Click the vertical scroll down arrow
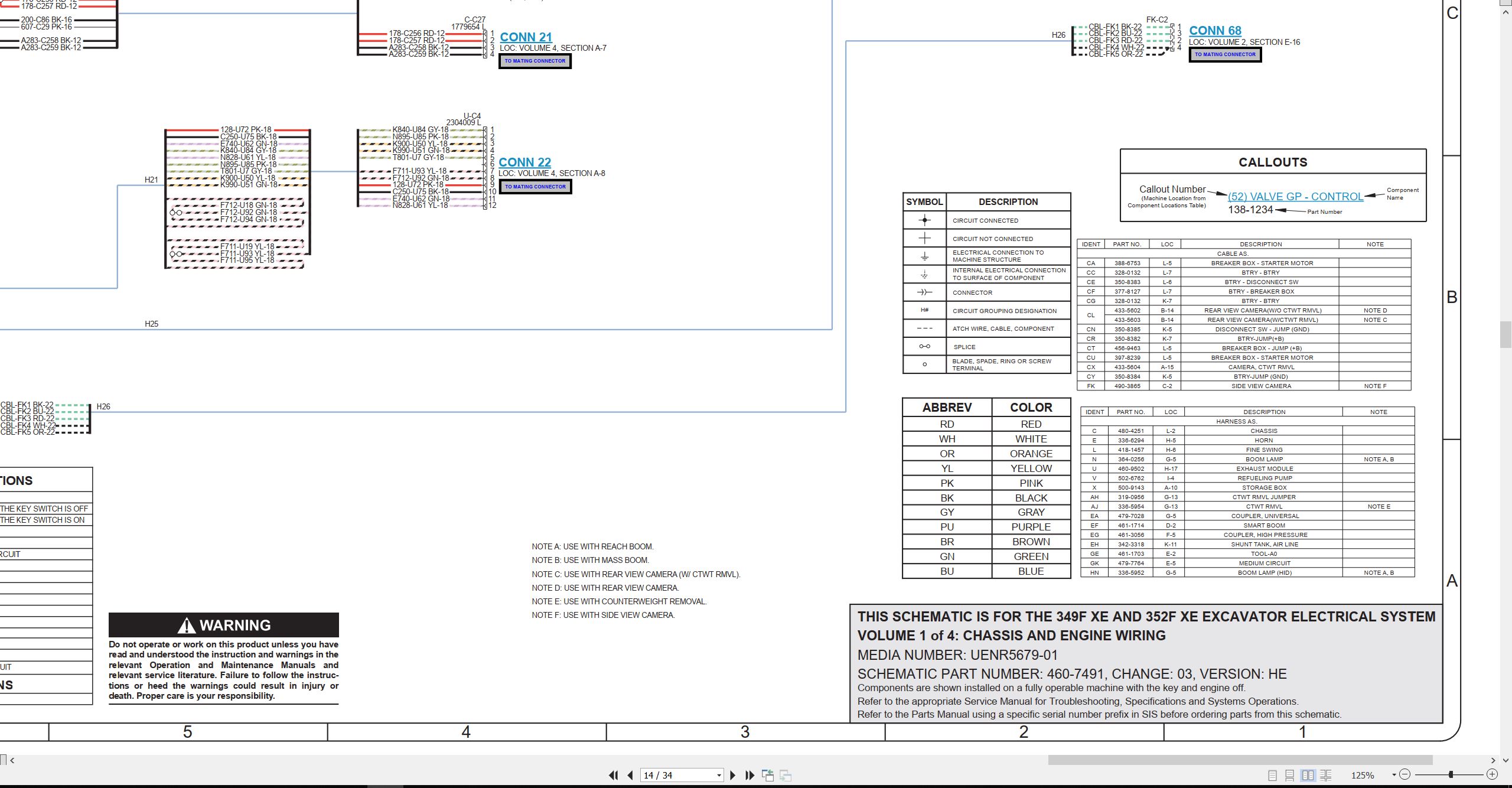The image size is (1512, 788). (1506, 760)
